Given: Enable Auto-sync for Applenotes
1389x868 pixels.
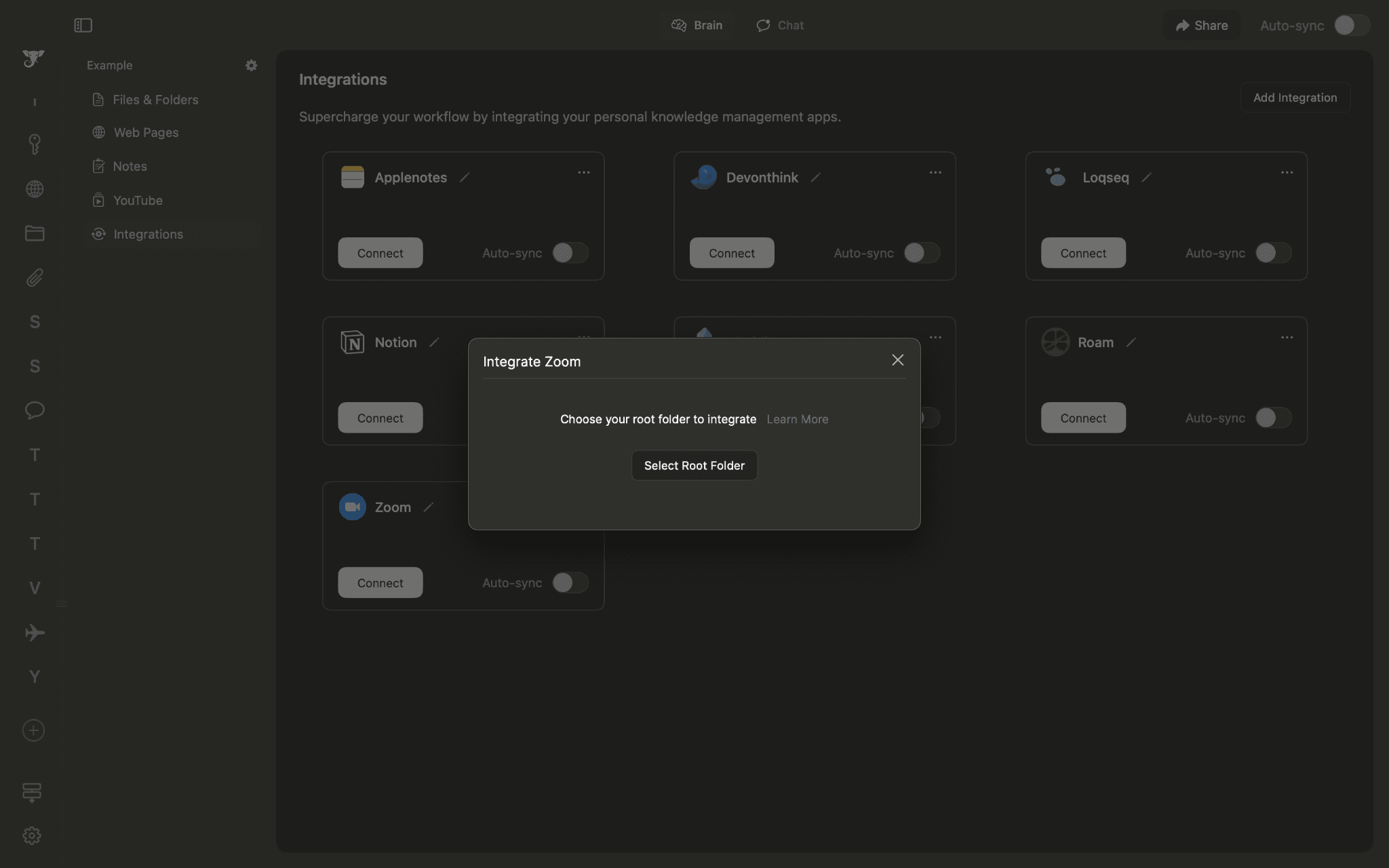Looking at the screenshot, I should click(x=570, y=253).
